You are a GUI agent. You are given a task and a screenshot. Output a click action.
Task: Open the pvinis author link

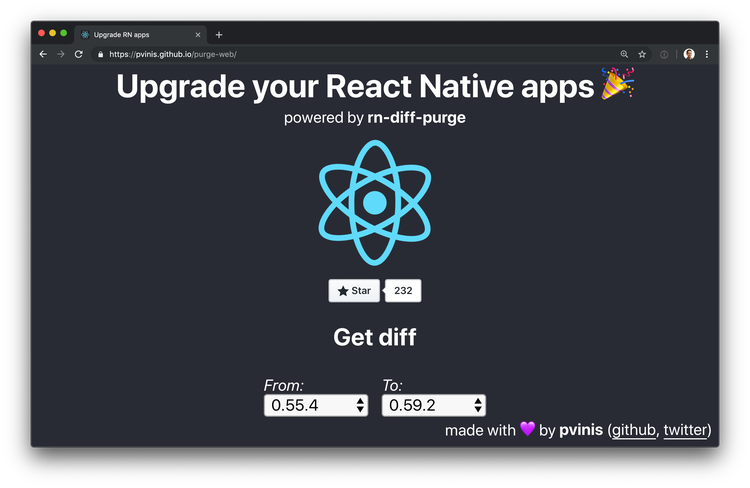(x=581, y=430)
